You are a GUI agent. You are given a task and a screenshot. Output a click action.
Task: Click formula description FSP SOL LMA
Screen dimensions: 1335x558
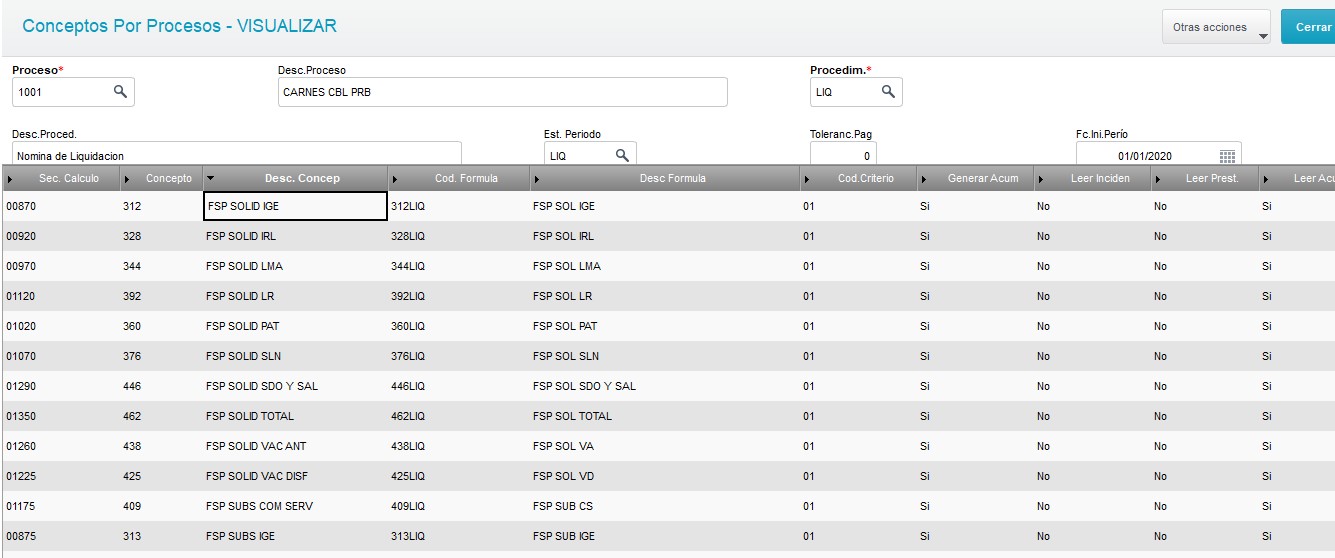pyautogui.click(x=566, y=266)
